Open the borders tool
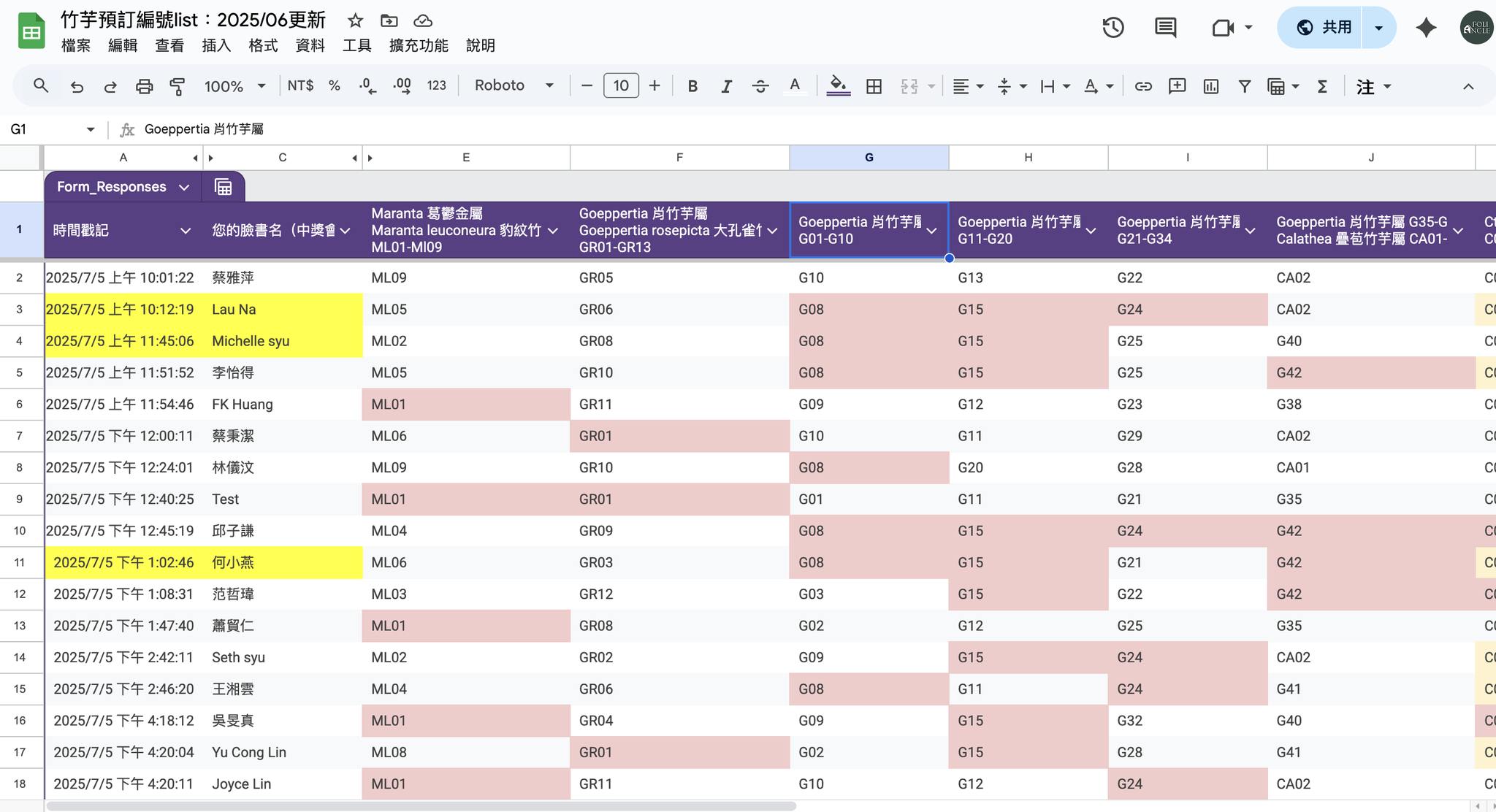This screenshot has height=812, width=1496. pos(874,86)
